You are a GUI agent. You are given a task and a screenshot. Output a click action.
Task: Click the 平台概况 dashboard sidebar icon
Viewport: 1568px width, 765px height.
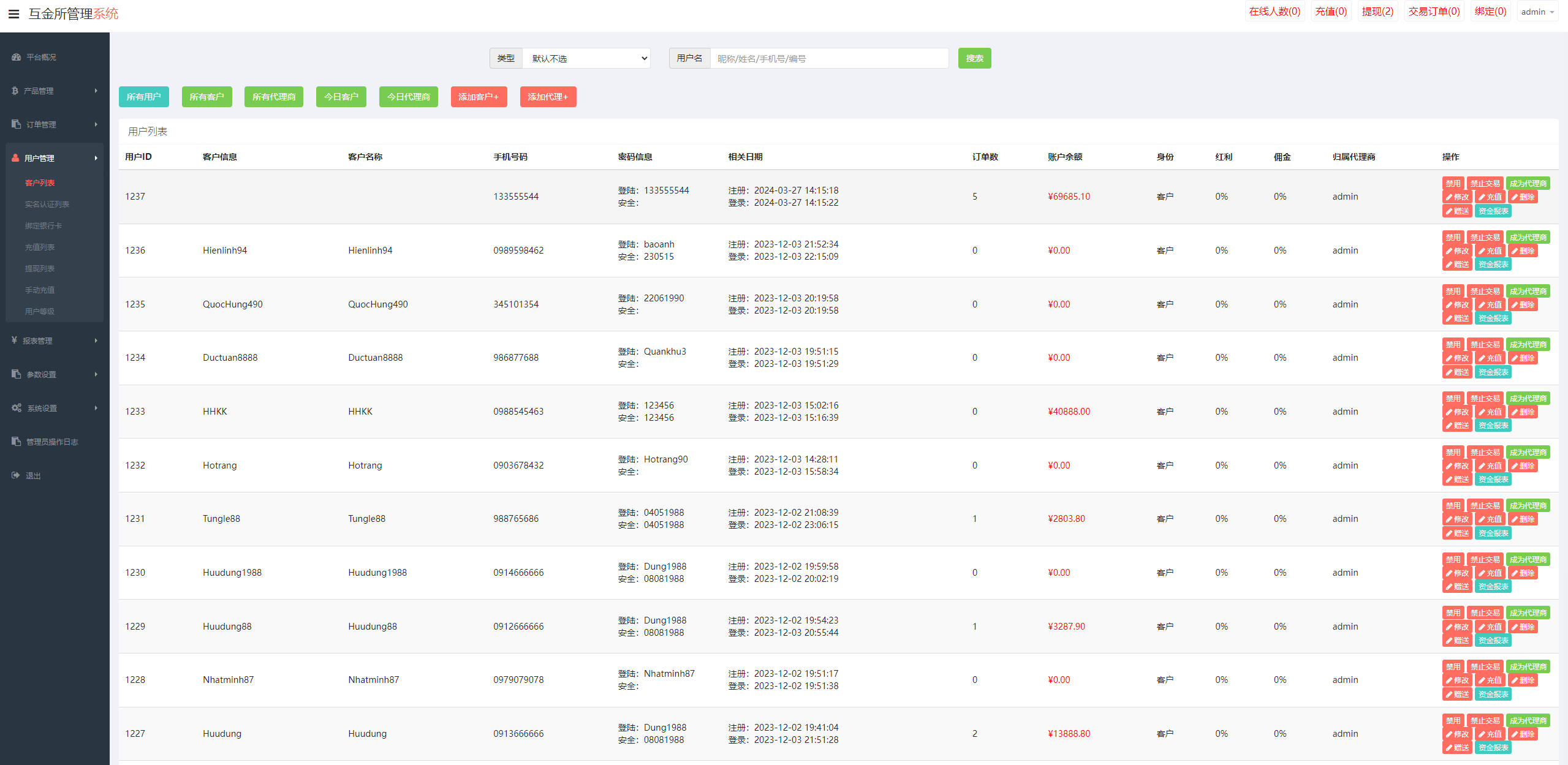pyautogui.click(x=16, y=57)
